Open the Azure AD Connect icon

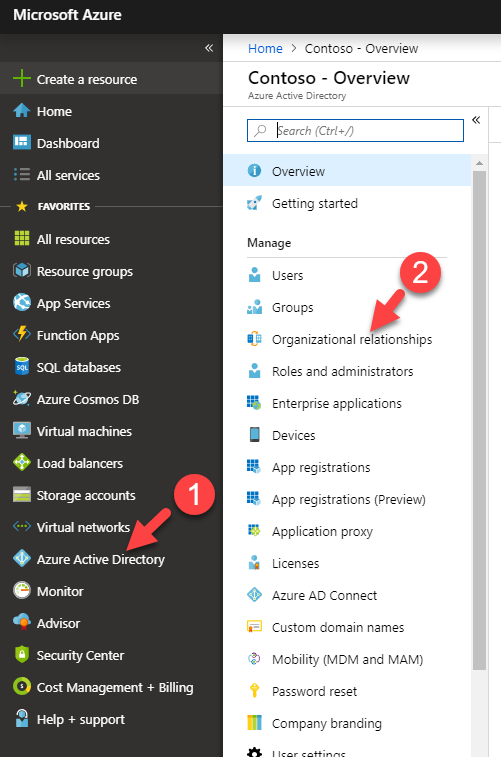coord(254,595)
